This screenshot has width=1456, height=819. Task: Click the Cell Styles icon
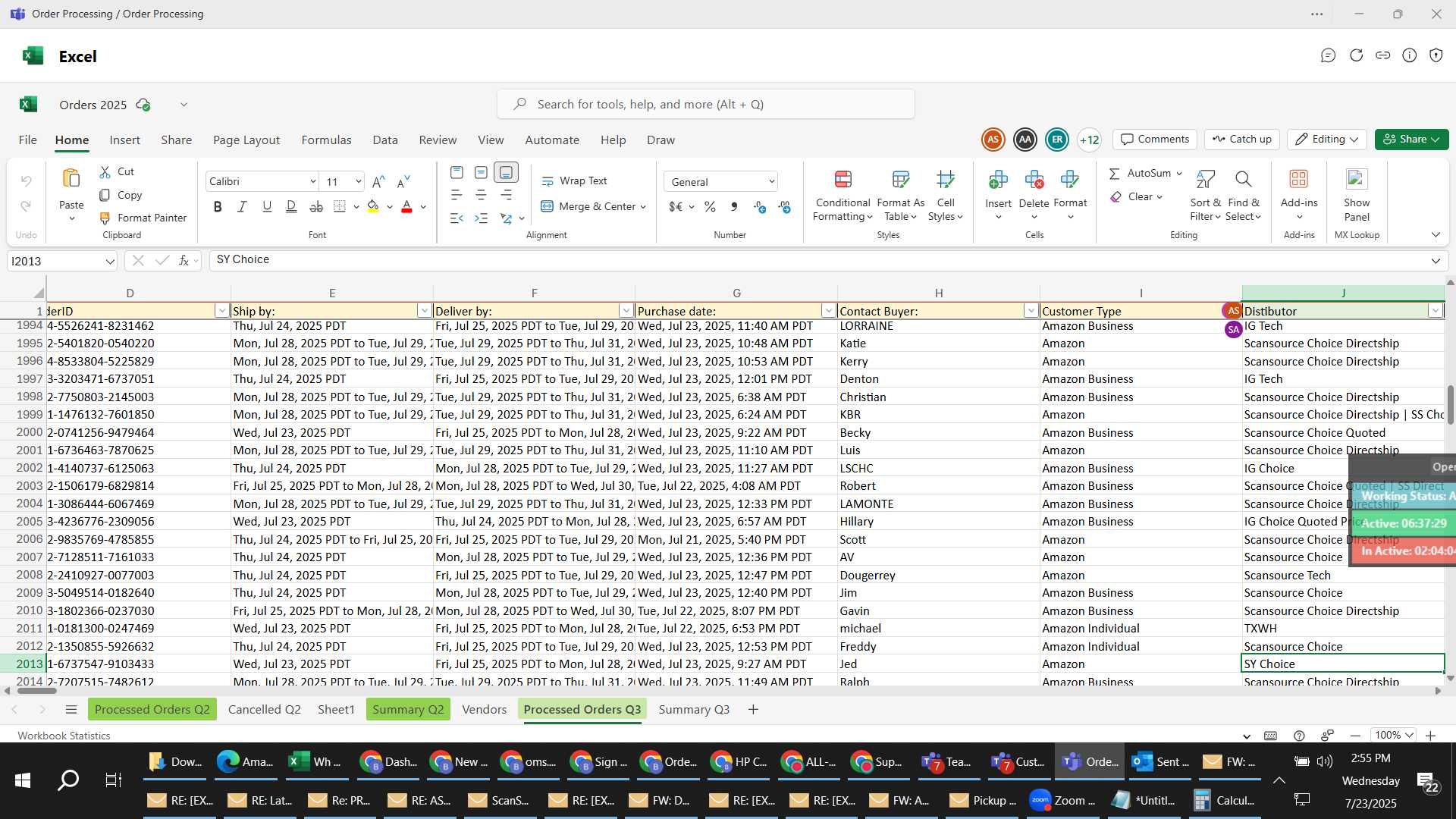coord(946,179)
